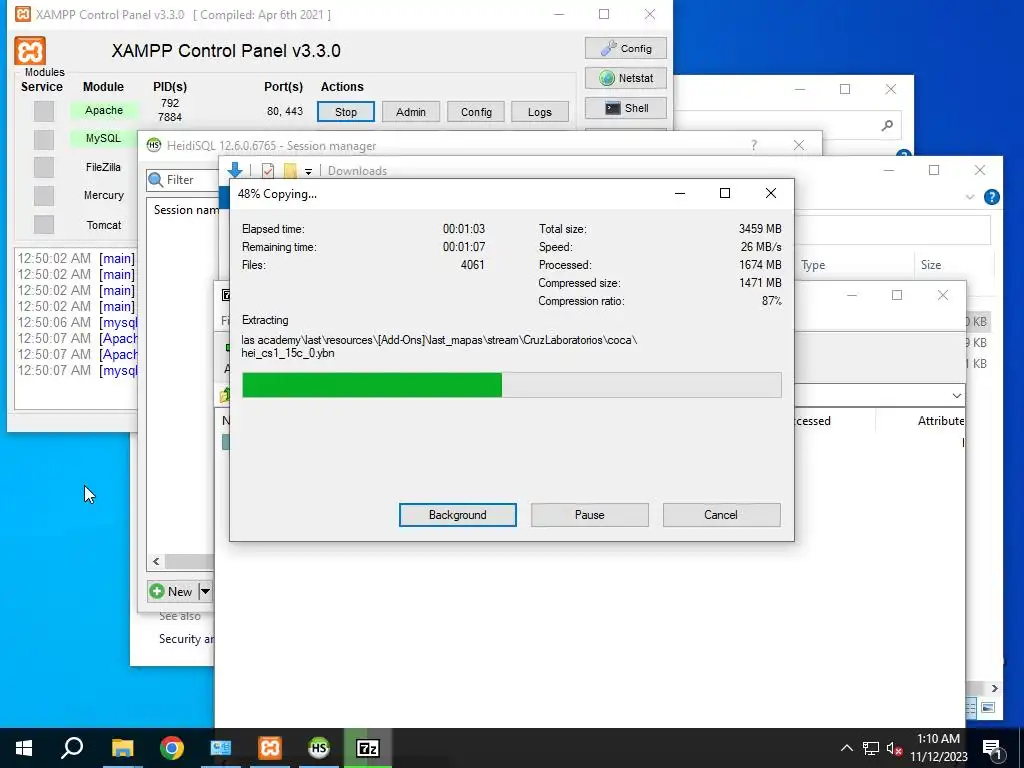Expand the dropdown arrow beside HeidiSQL New button
Screen dimensions: 1024x768
tap(205, 592)
